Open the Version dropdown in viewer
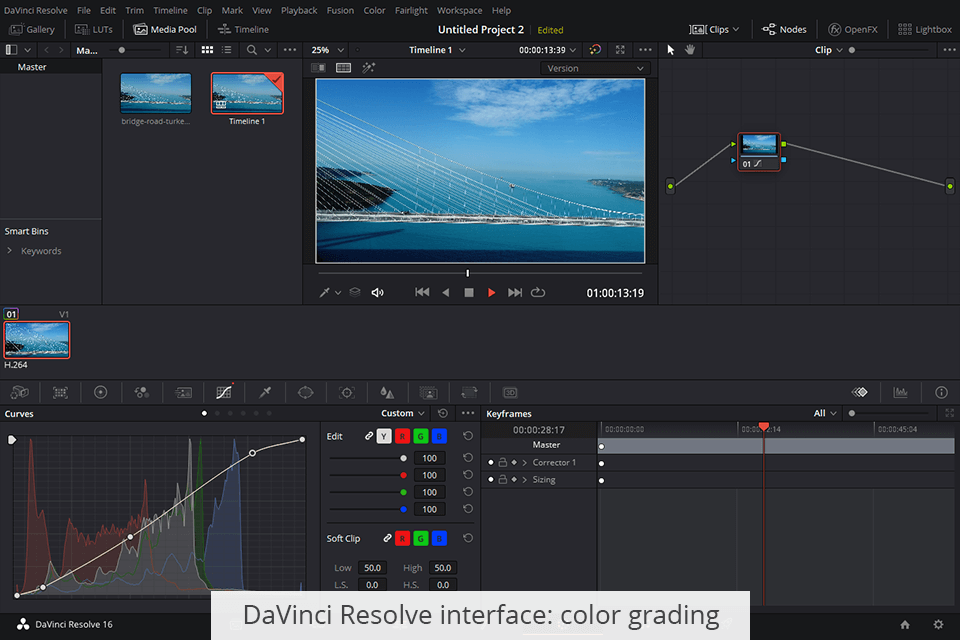 (x=594, y=69)
